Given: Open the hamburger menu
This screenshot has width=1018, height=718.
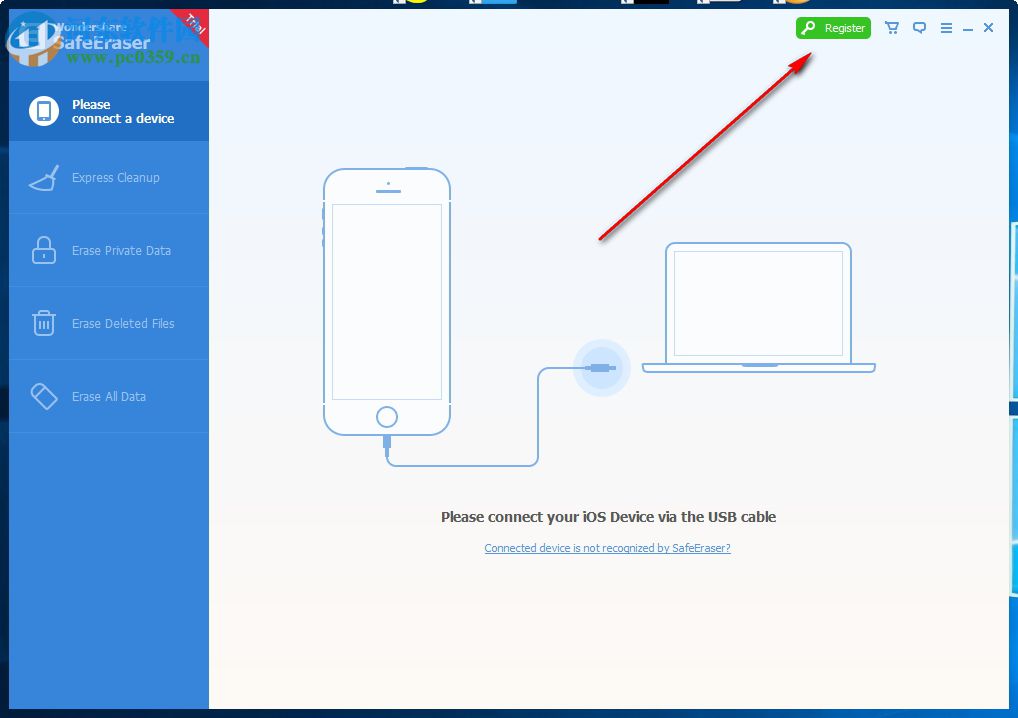Looking at the screenshot, I should click(946, 28).
